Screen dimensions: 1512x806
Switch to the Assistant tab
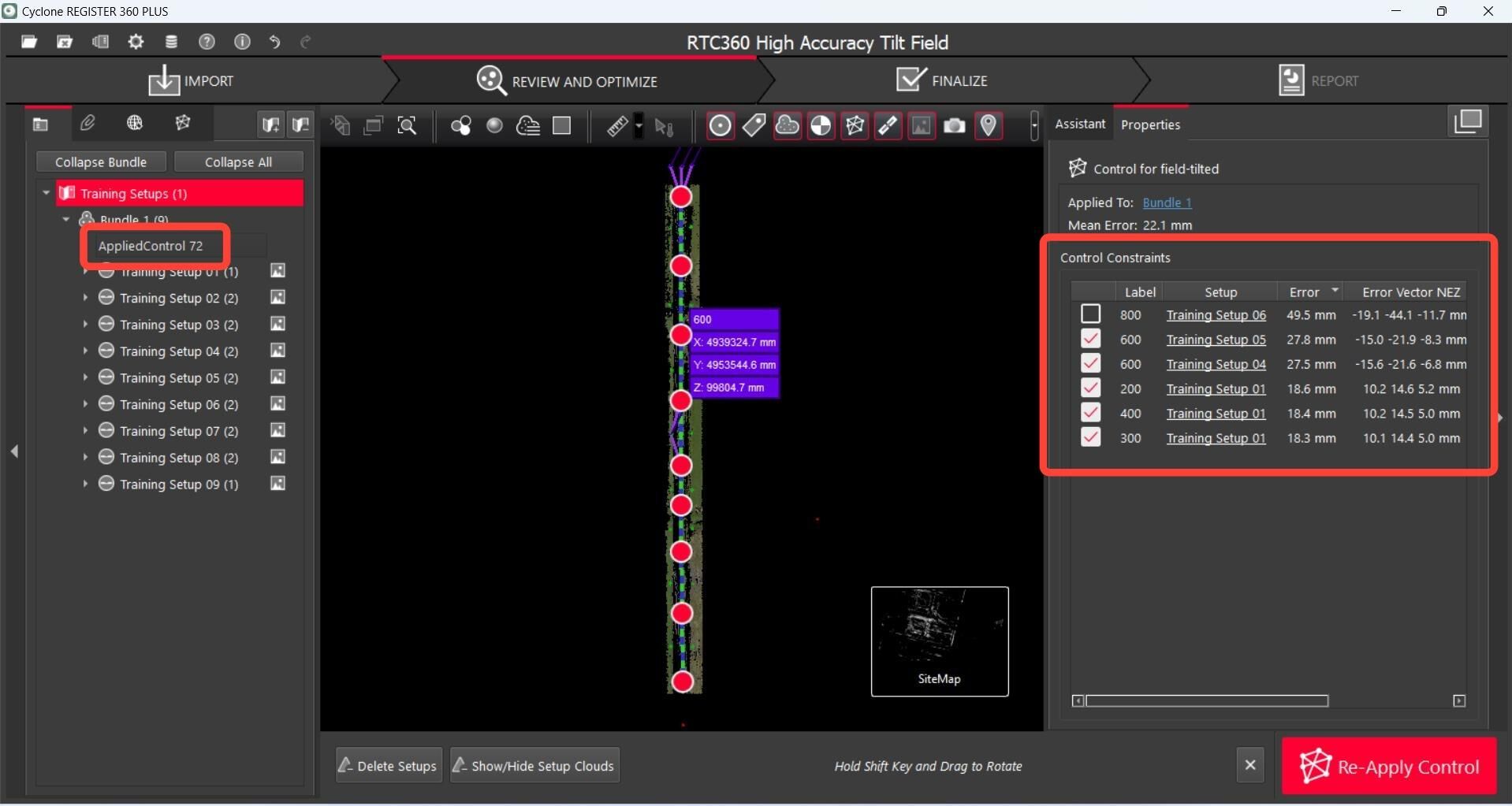1080,124
